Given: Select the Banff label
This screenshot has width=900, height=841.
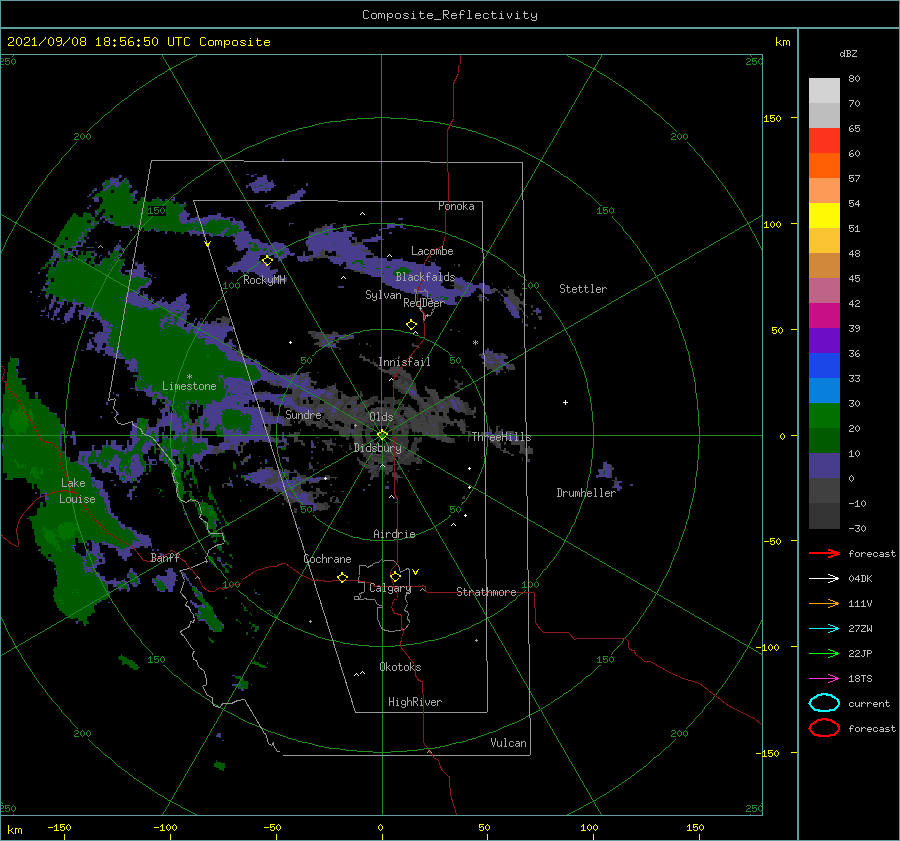Looking at the screenshot, I should point(165,557).
